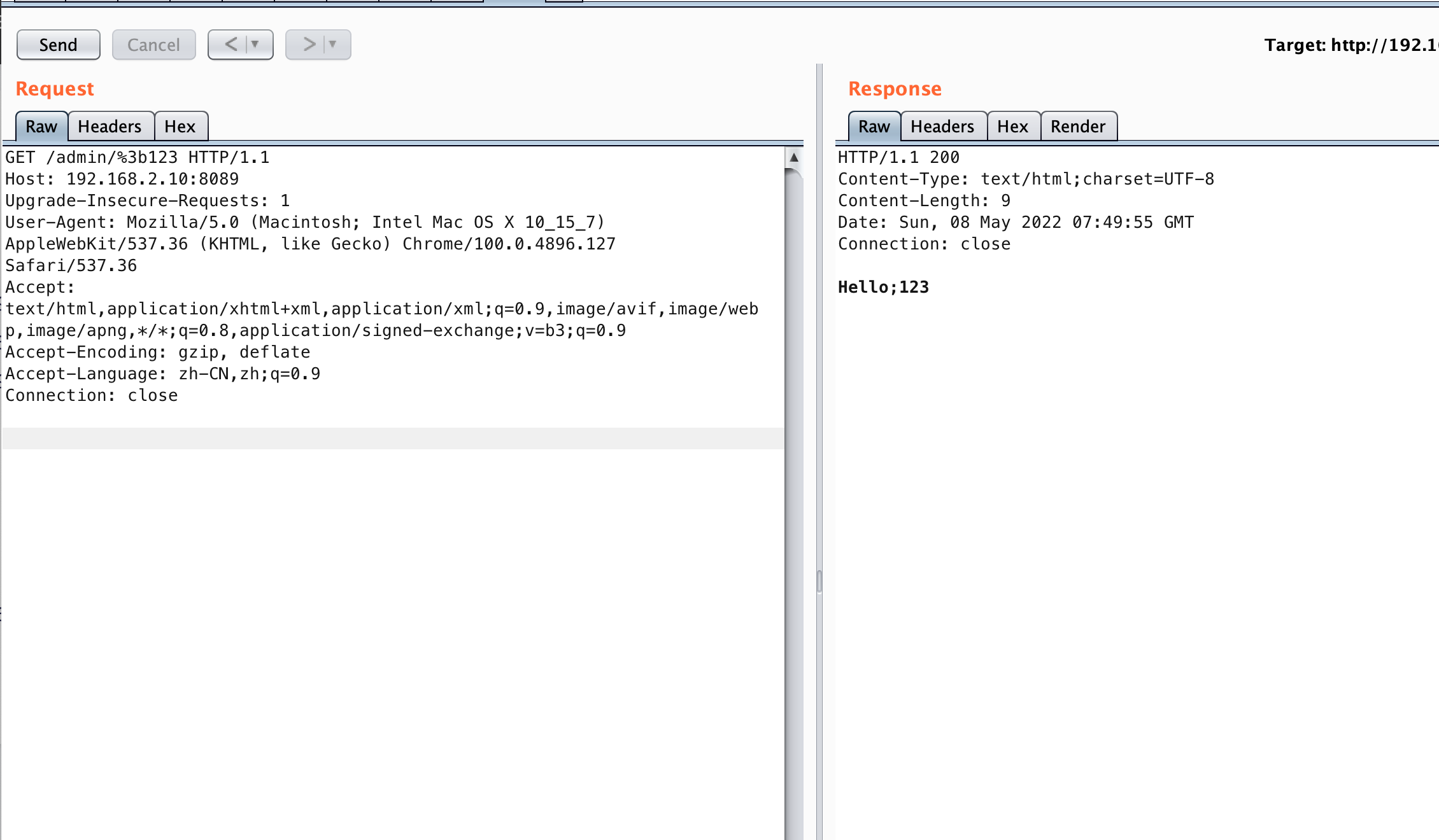Switch to the Request Headers tab
The height and width of the screenshot is (840, 1439).
tap(110, 126)
